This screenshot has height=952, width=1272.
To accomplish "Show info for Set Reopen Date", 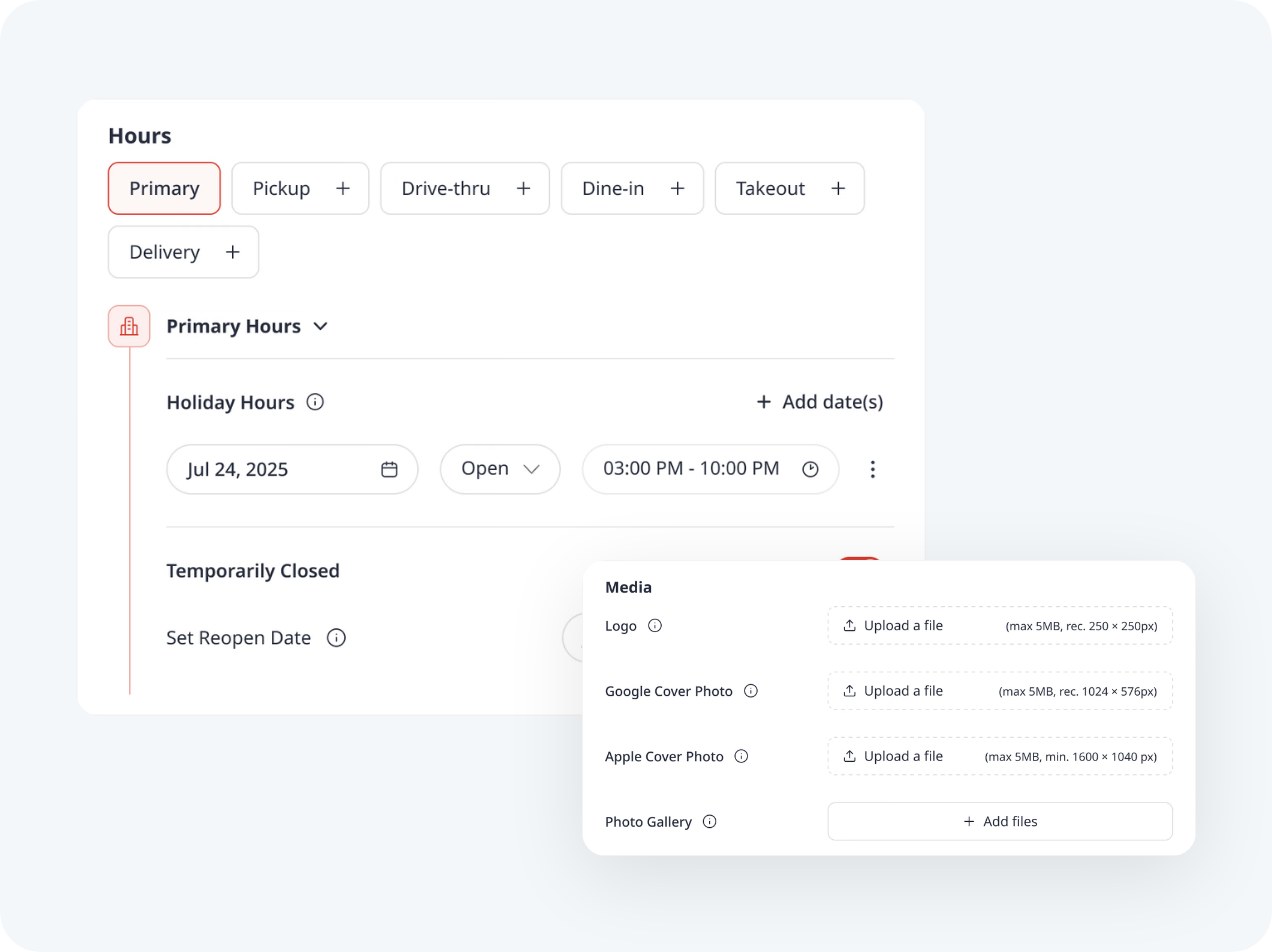I will coord(336,638).
